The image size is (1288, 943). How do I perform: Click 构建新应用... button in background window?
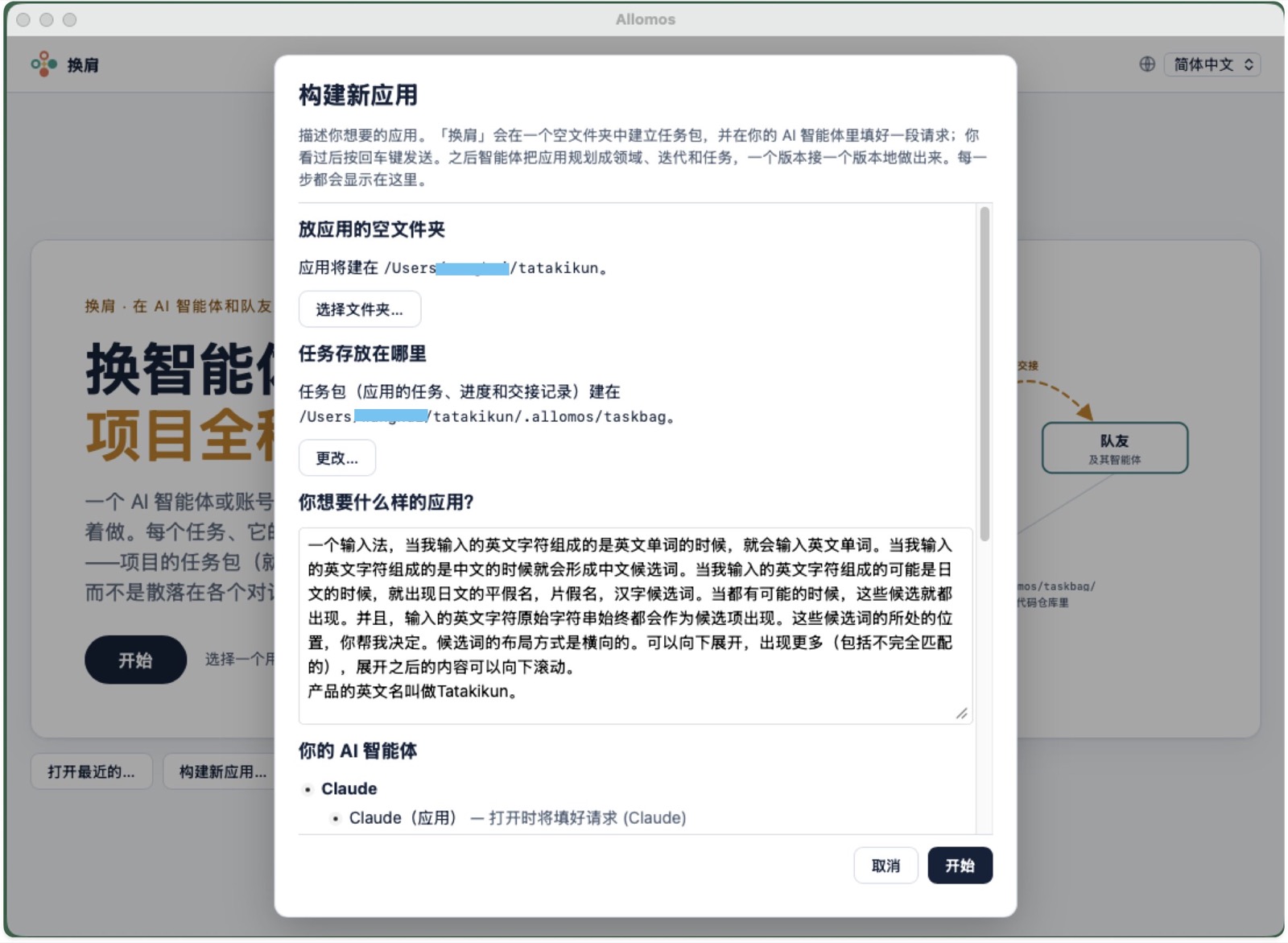click(x=220, y=771)
